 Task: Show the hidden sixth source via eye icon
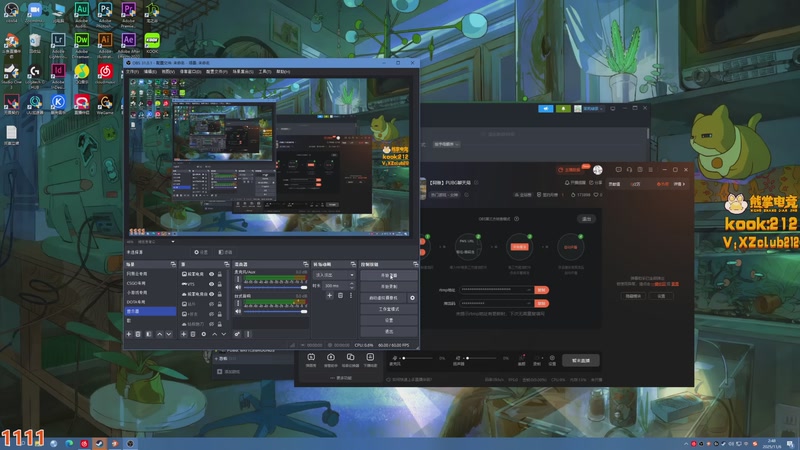pyautogui.click(x=211, y=324)
